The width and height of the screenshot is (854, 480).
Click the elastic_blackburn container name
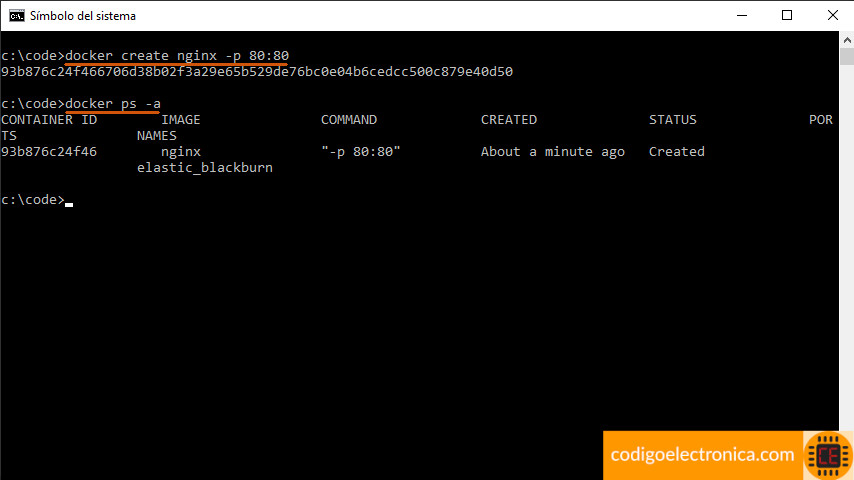(205, 168)
